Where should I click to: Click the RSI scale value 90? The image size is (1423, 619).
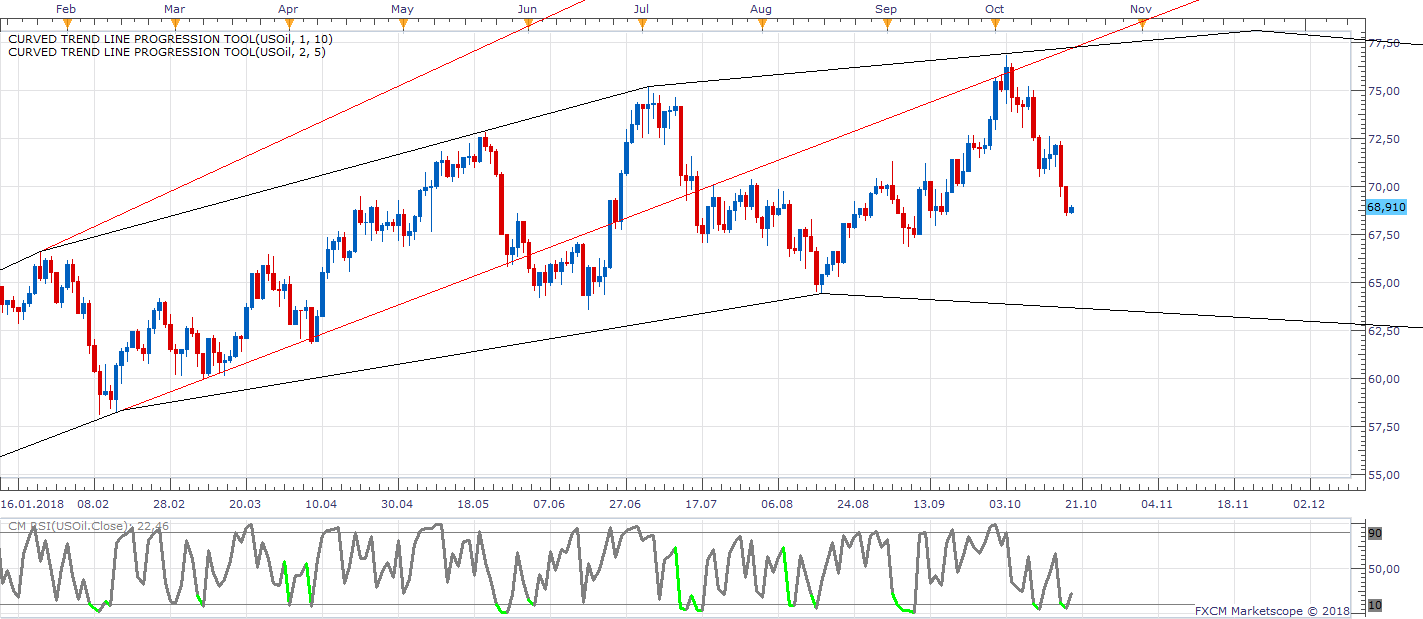point(1375,534)
